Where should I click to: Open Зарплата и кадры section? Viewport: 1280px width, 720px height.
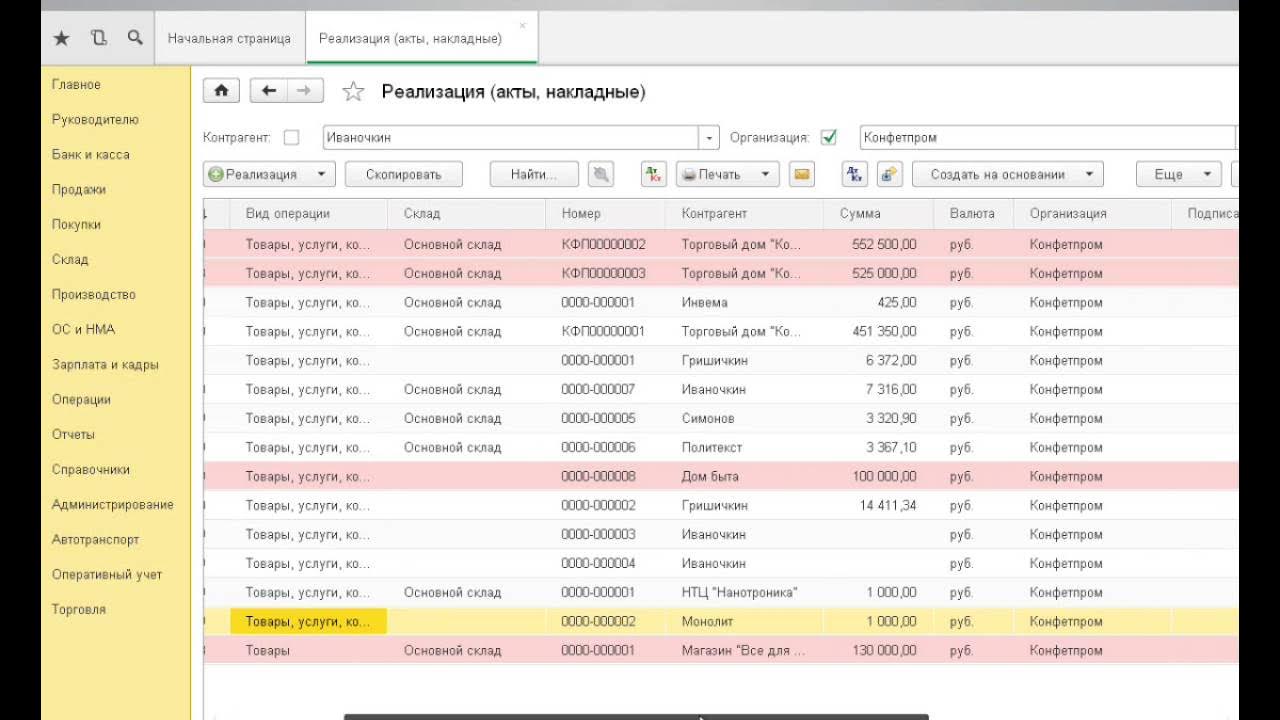(105, 365)
